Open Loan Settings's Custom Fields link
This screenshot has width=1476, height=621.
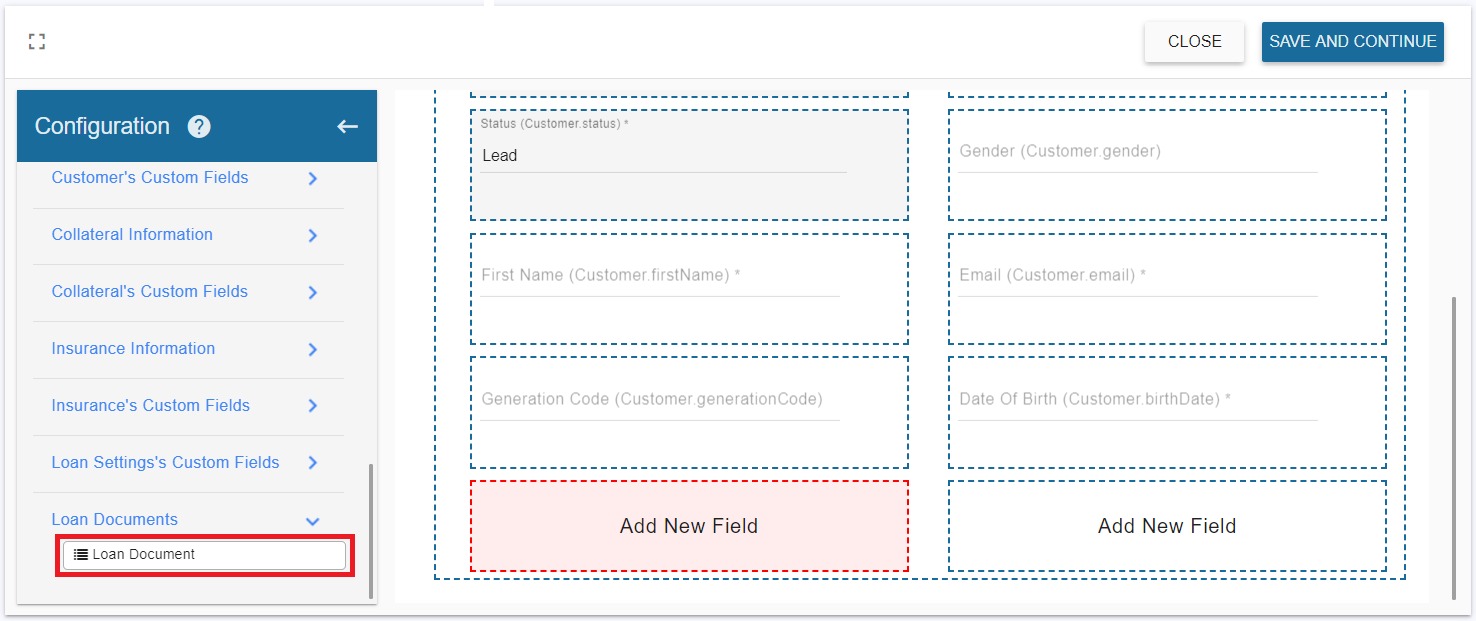[166, 462]
